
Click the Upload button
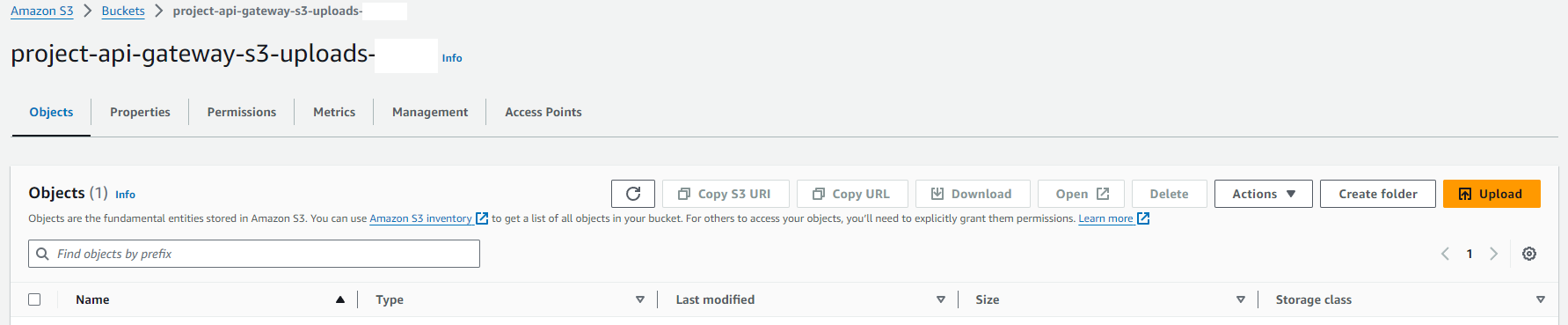click(x=1491, y=194)
